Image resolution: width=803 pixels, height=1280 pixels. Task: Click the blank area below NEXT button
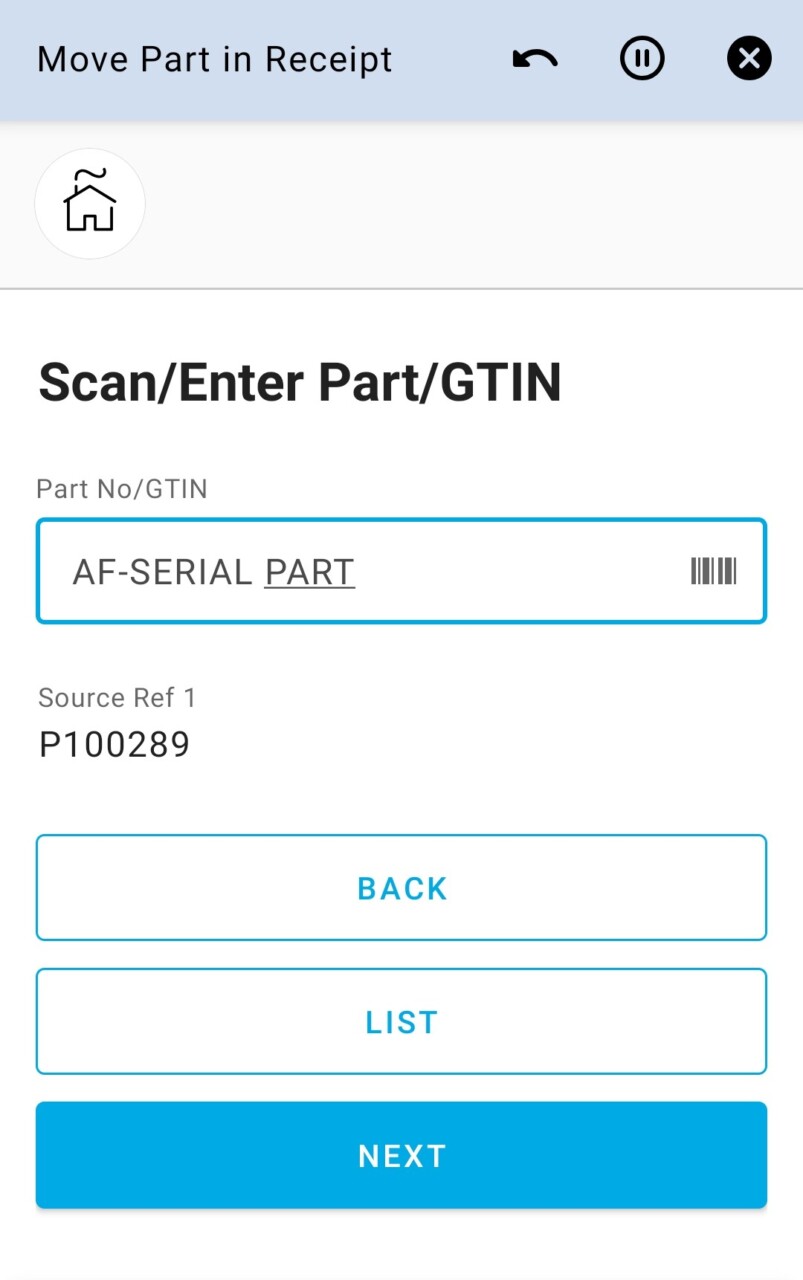tap(401, 1245)
